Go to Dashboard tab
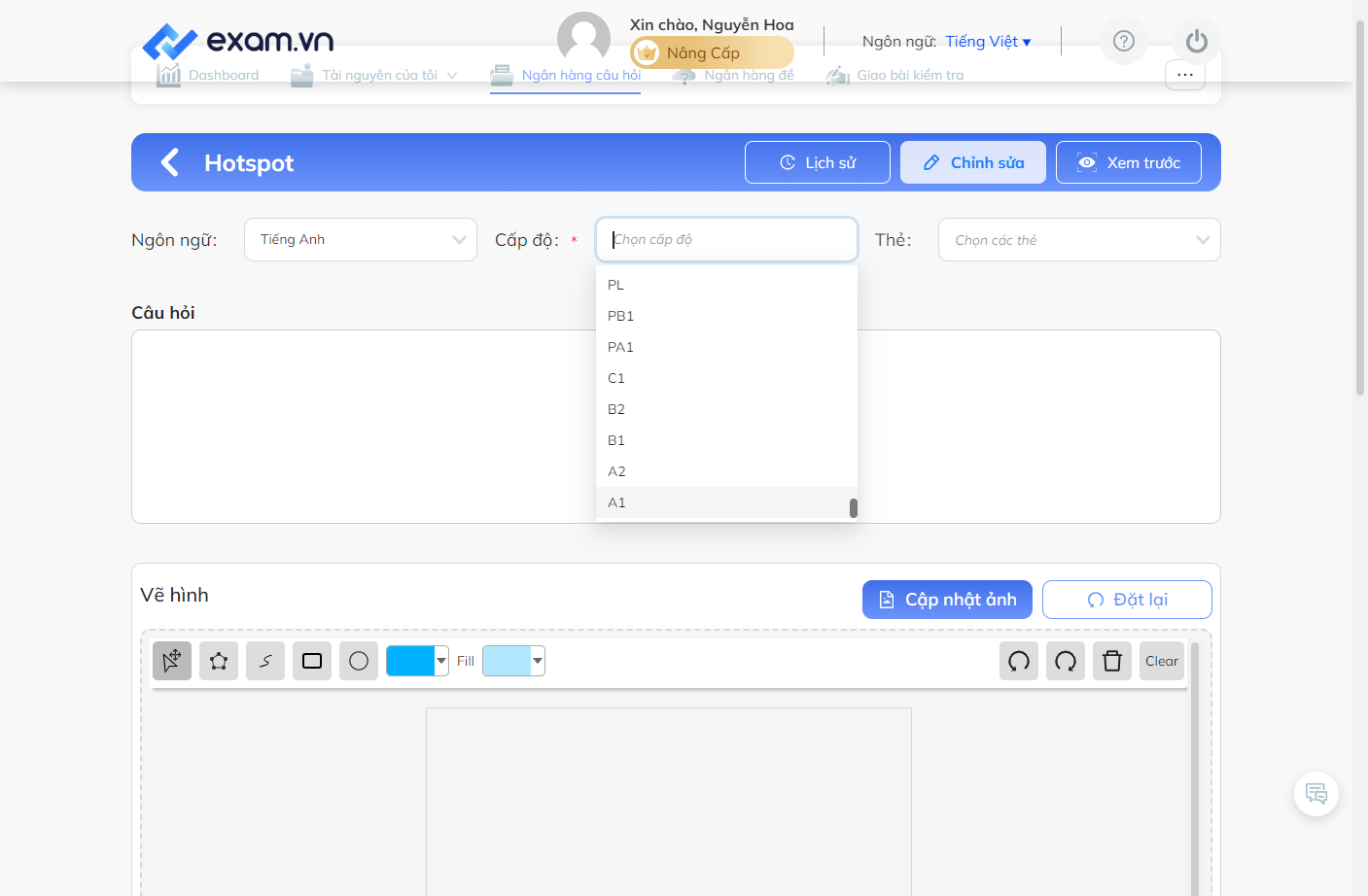The image size is (1368, 896). [208, 75]
